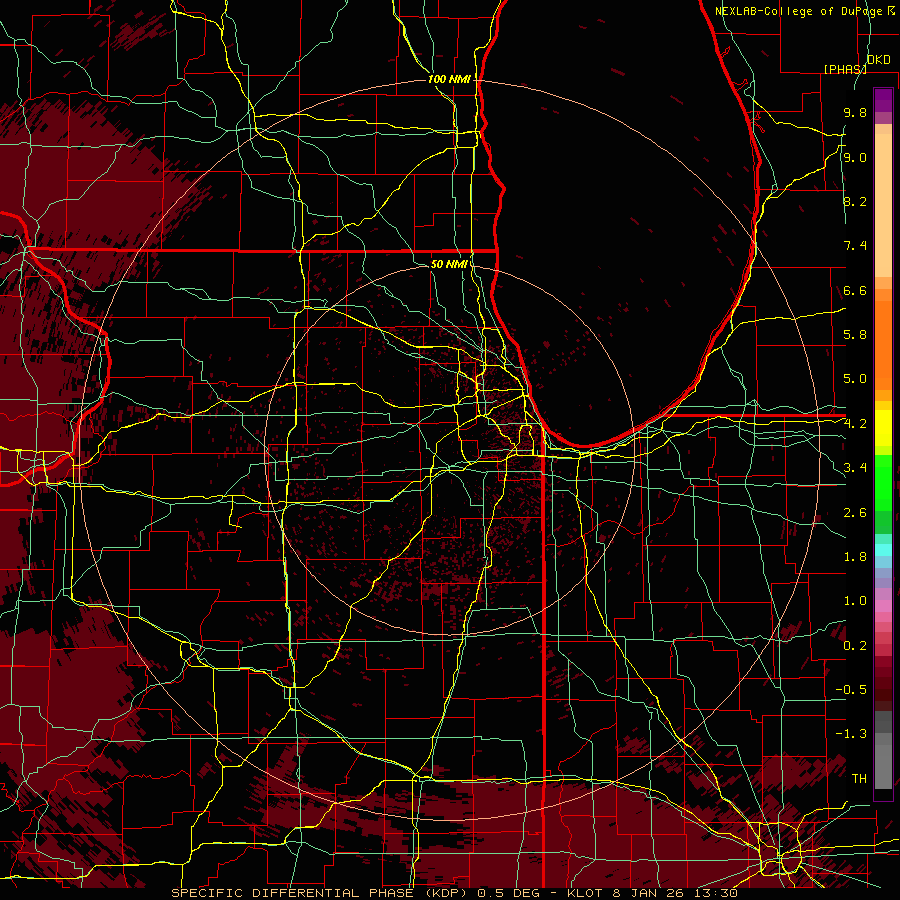Click the 7.4 legend value
The height and width of the screenshot is (900, 900).
855,246
